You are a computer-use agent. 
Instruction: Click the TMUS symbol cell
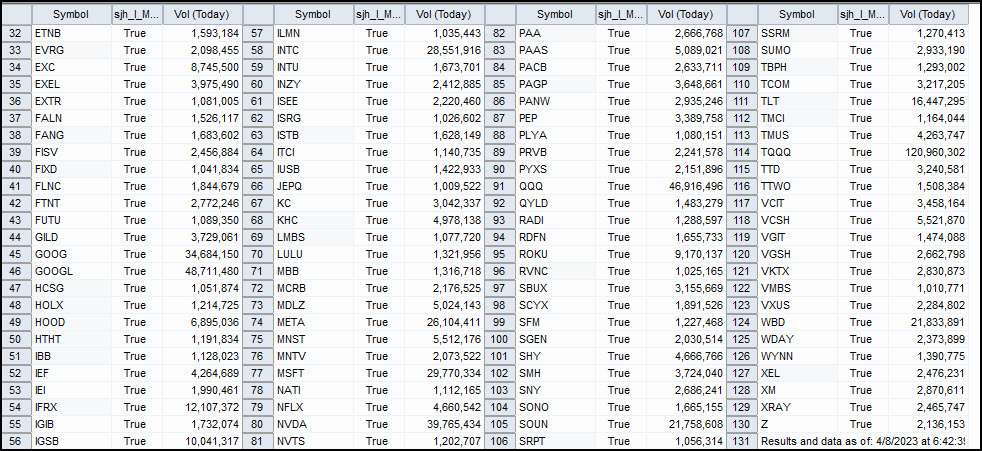tap(797, 135)
